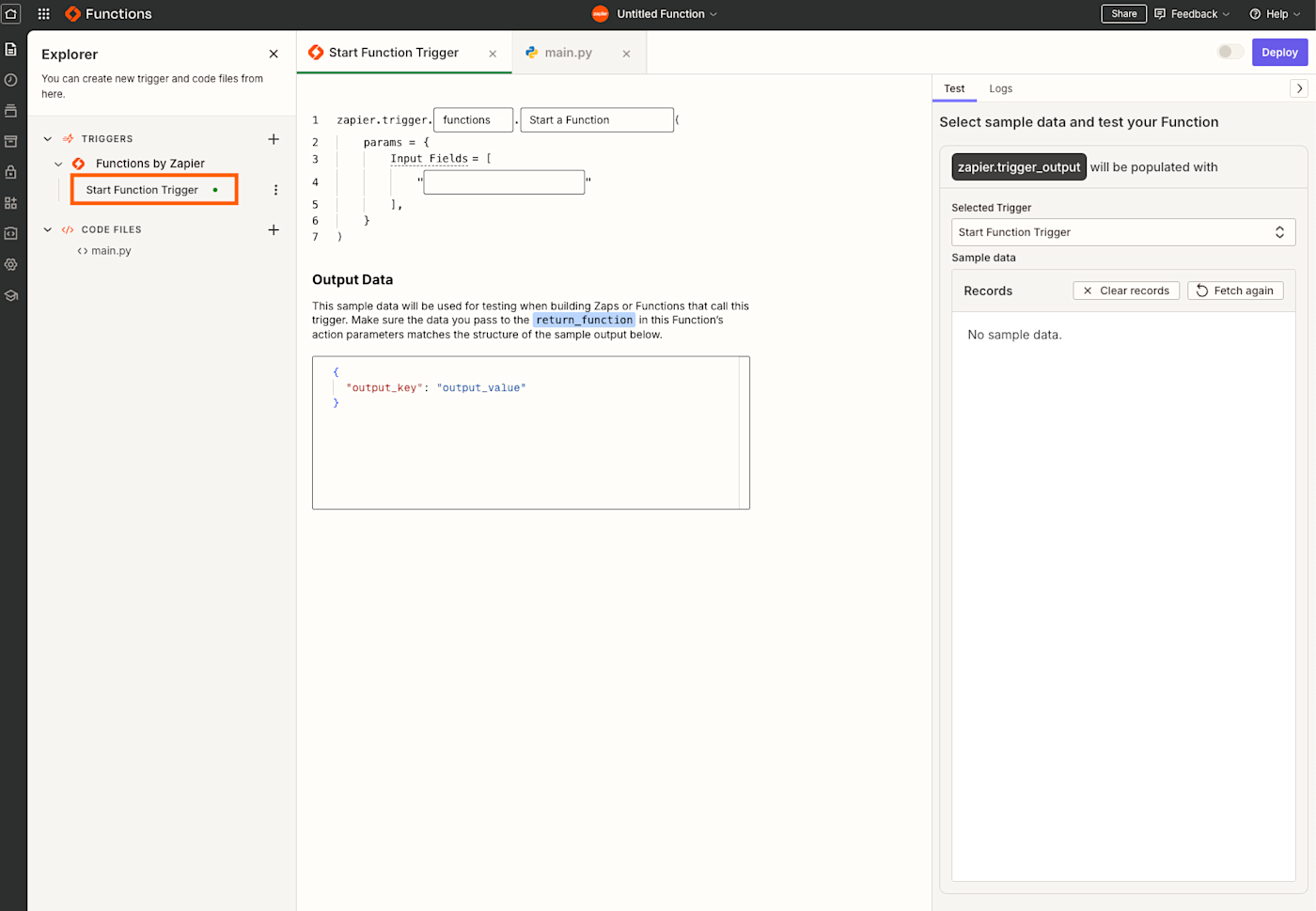1316x911 pixels.
Task: Click the Start a Function event field
Action: [x=597, y=120]
